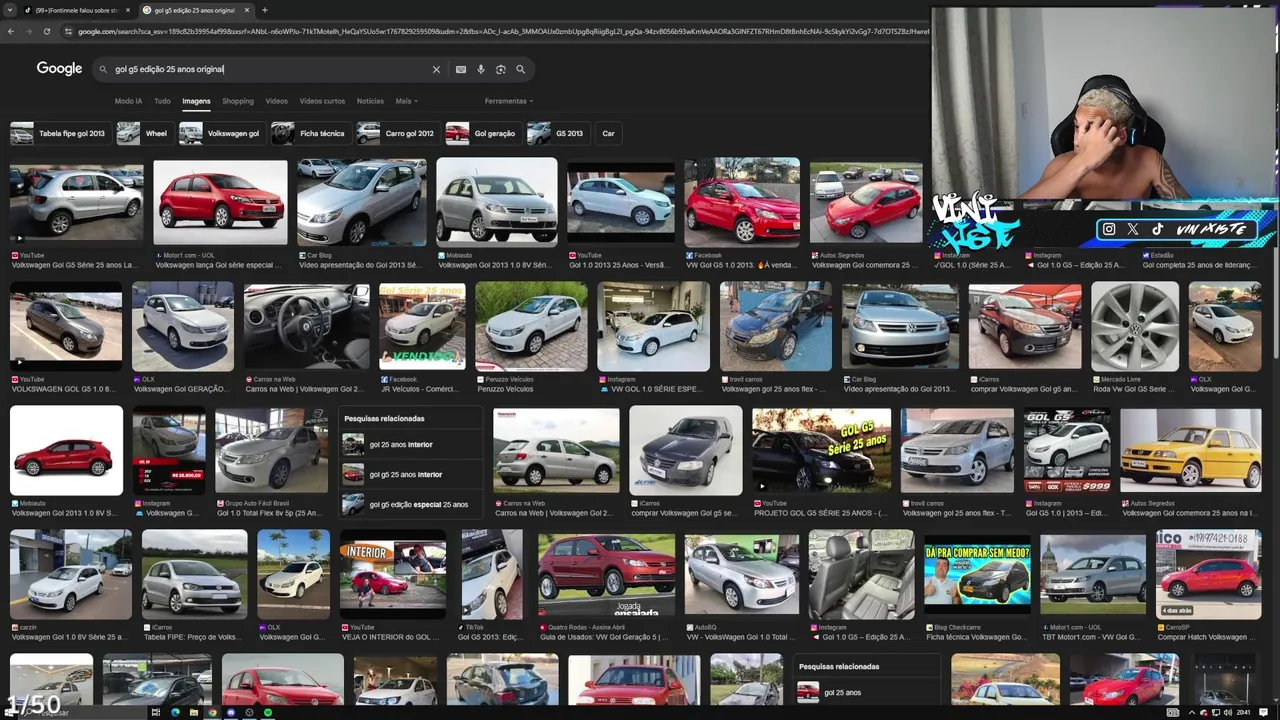The height and width of the screenshot is (720, 1280).
Task: Go back using the browser back arrow
Action: tap(11, 31)
